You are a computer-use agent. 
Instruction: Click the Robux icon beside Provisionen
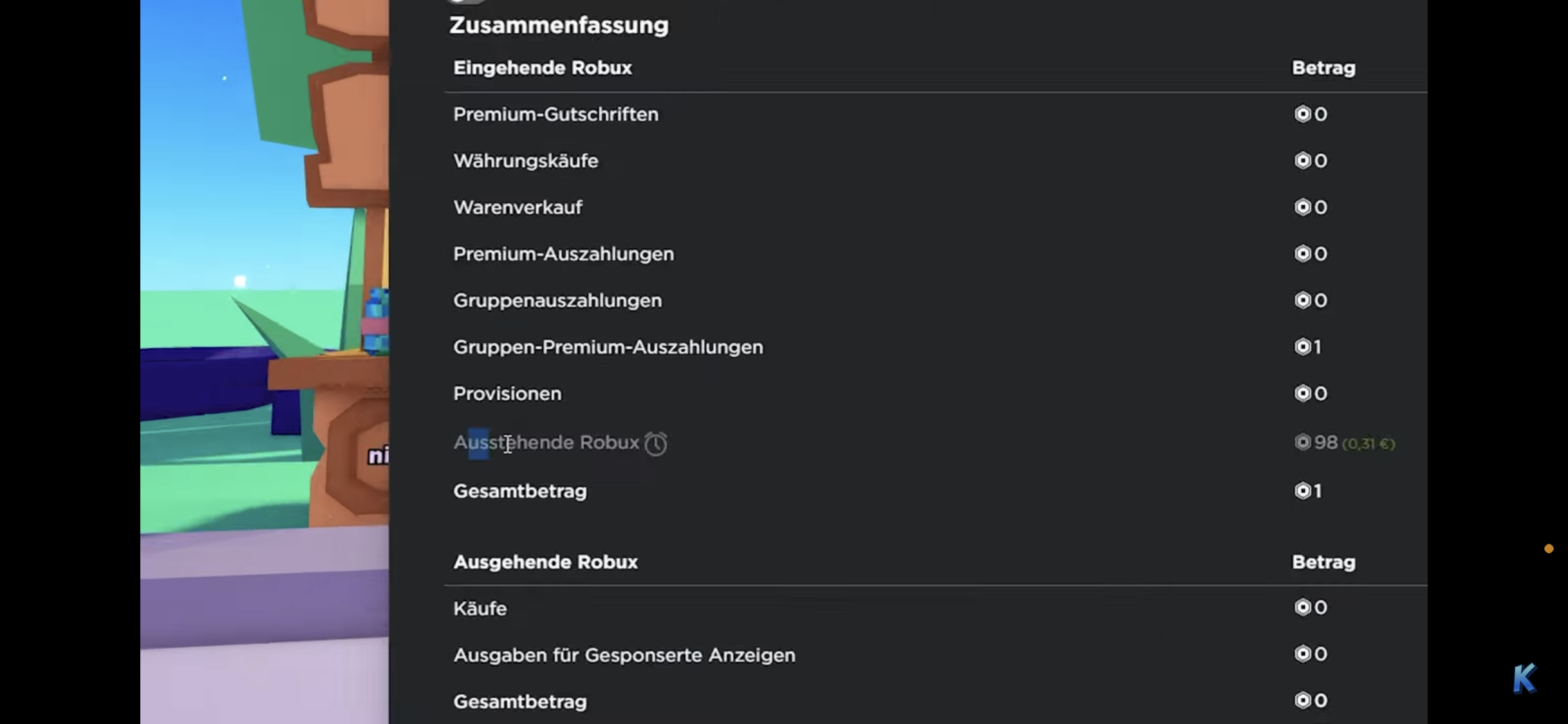tap(1303, 393)
